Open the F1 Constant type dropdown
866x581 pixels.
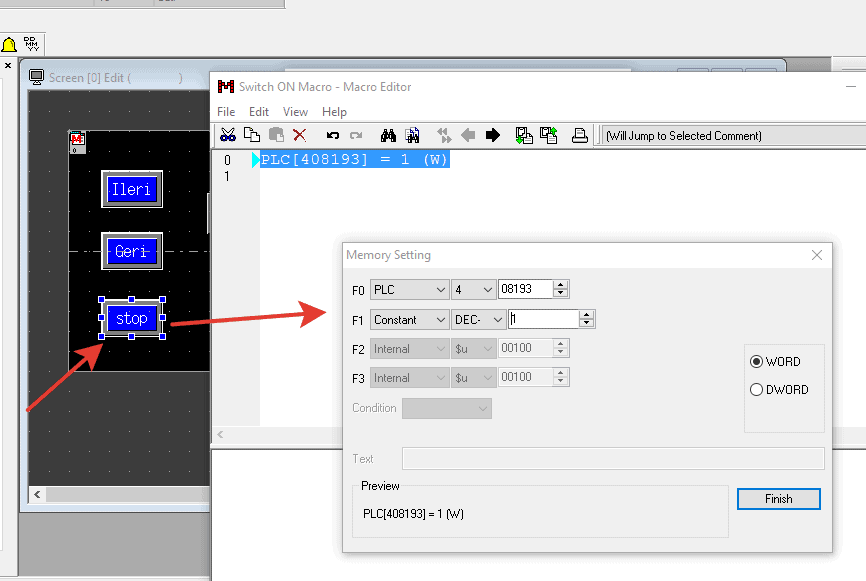(409, 320)
